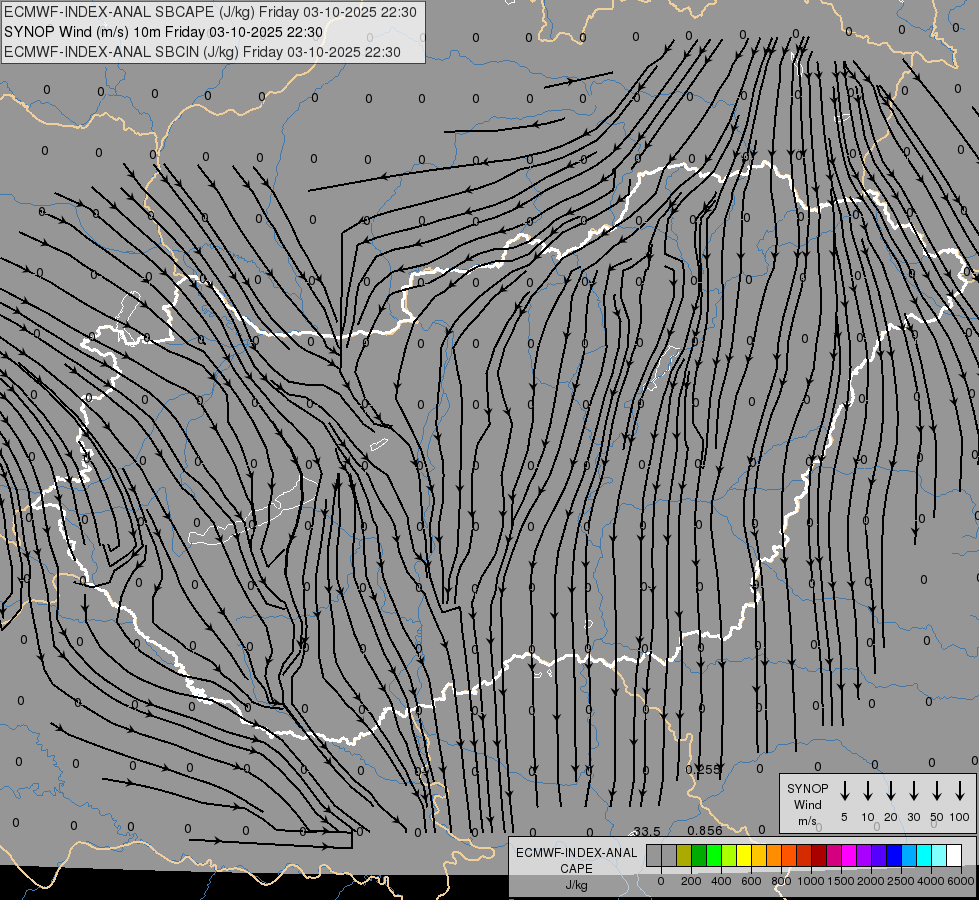979x900 pixels.
Task: Click the 33.5 value on the map
Action: click(x=646, y=831)
